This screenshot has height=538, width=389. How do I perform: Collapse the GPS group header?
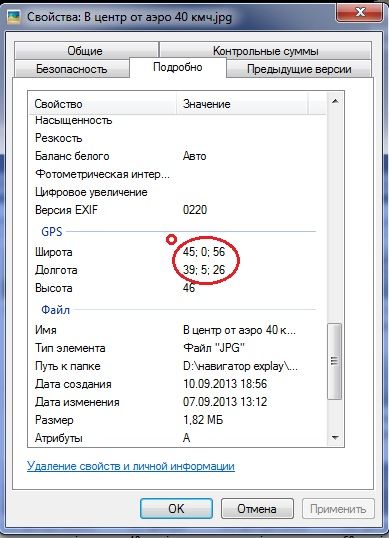52,232
